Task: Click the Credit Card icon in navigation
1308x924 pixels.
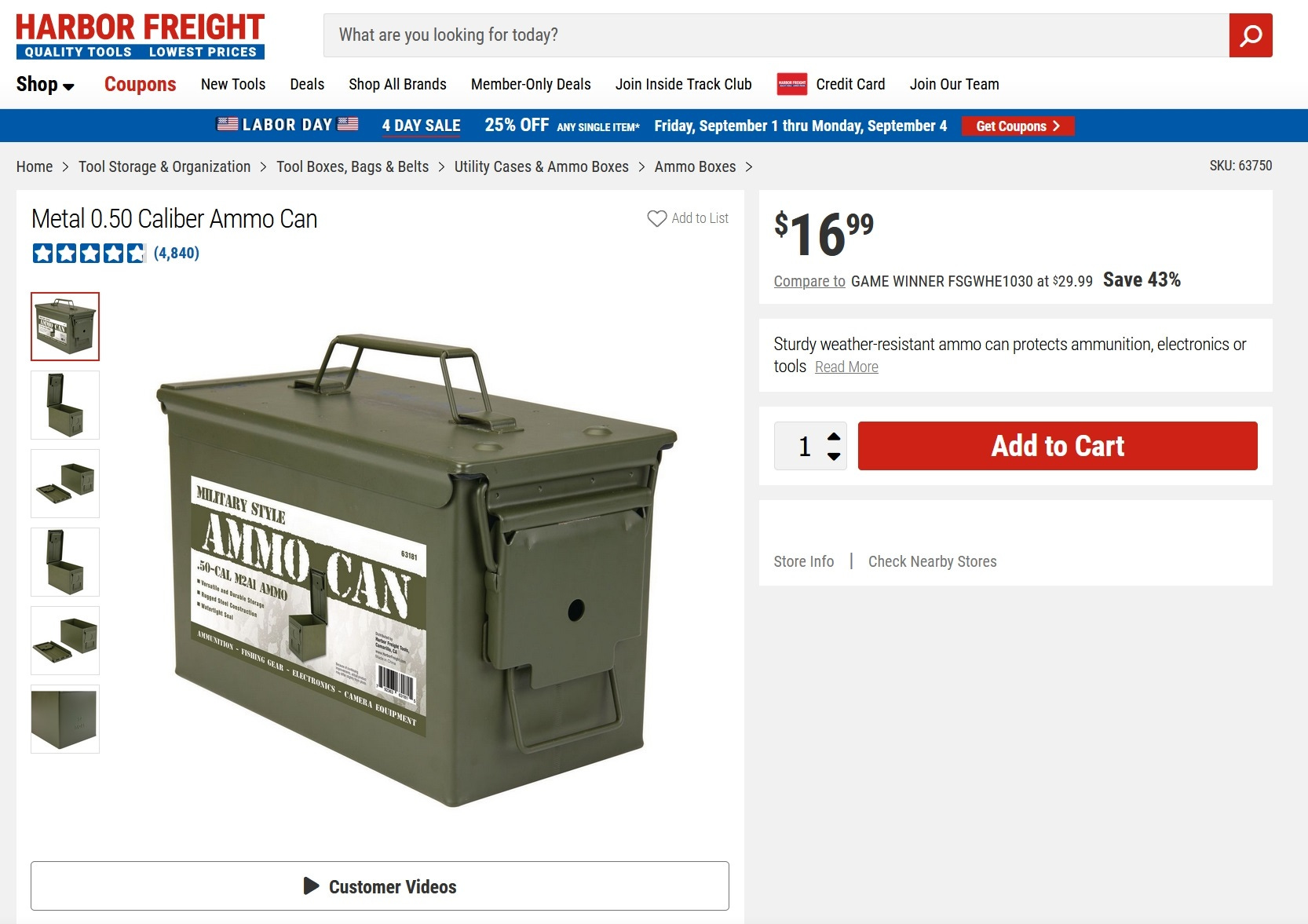Action: pos(791,84)
